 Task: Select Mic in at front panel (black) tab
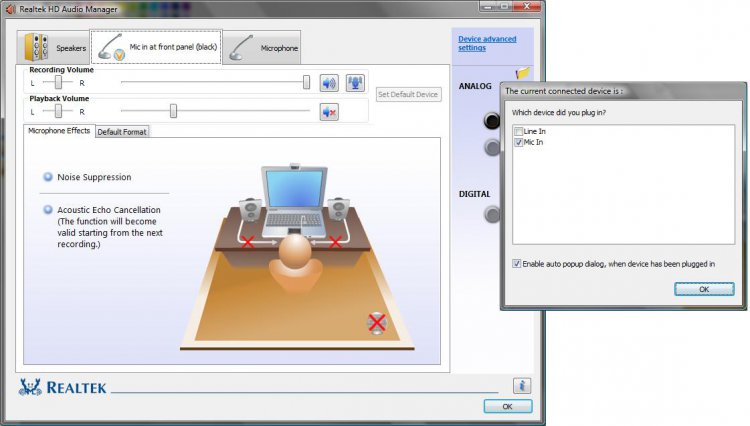(156, 47)
